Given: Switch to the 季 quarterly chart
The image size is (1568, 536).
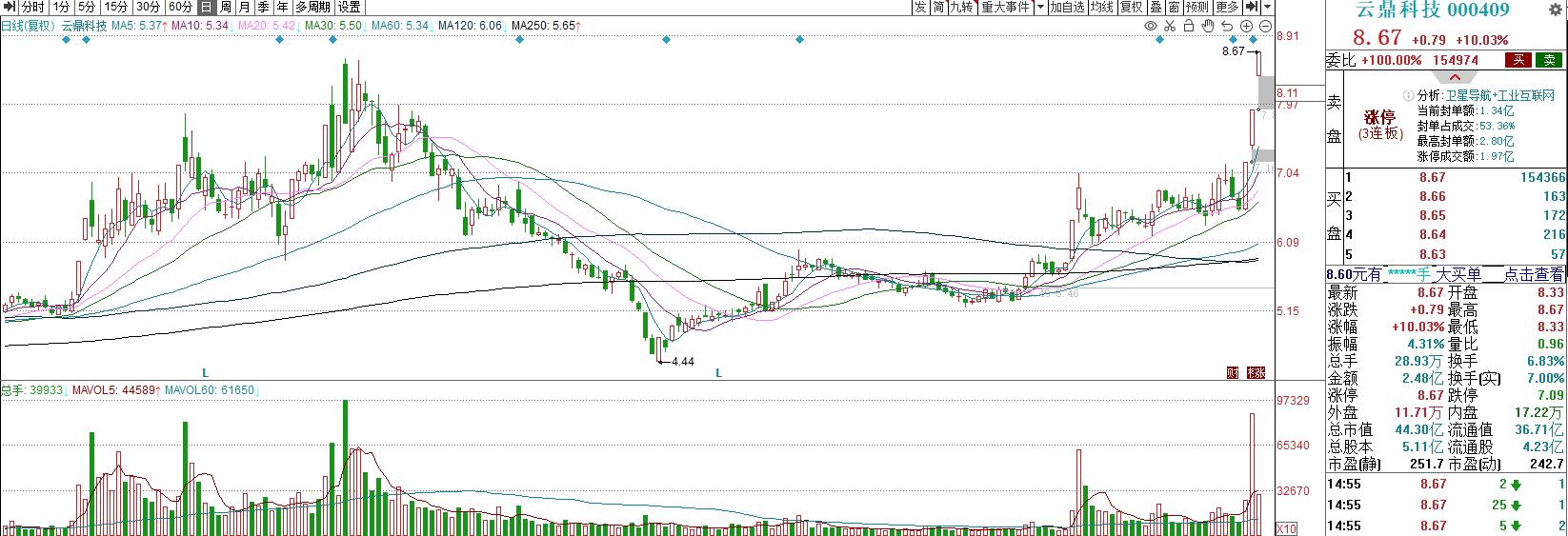Looking at the screenshot, I should pos(263,7).
